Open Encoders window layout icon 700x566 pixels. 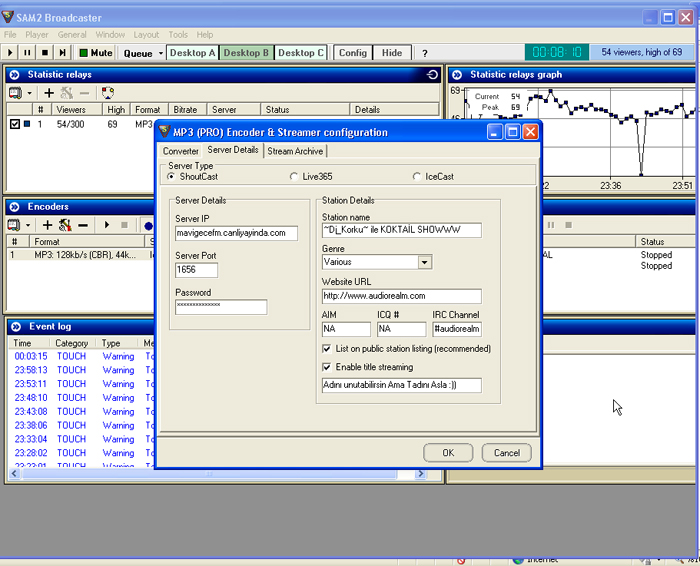pyautogui.click(x=14, y=225)
